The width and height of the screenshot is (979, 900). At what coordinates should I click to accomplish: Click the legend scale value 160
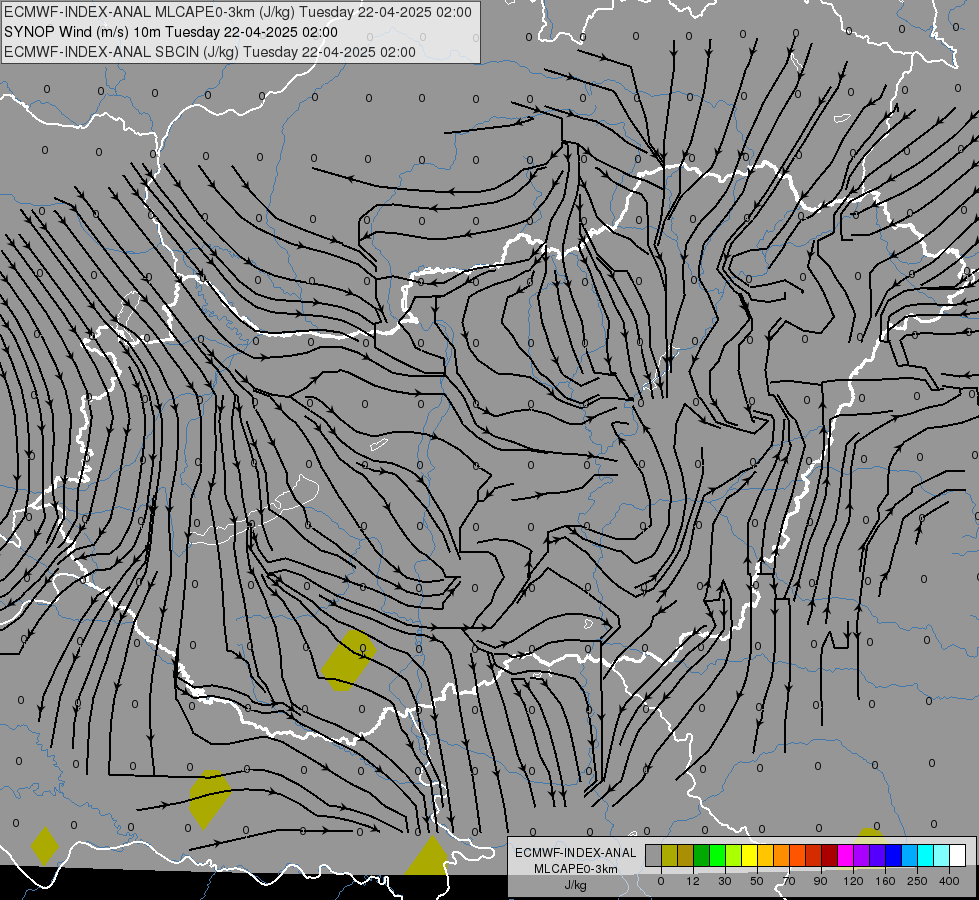coord(885,881)
